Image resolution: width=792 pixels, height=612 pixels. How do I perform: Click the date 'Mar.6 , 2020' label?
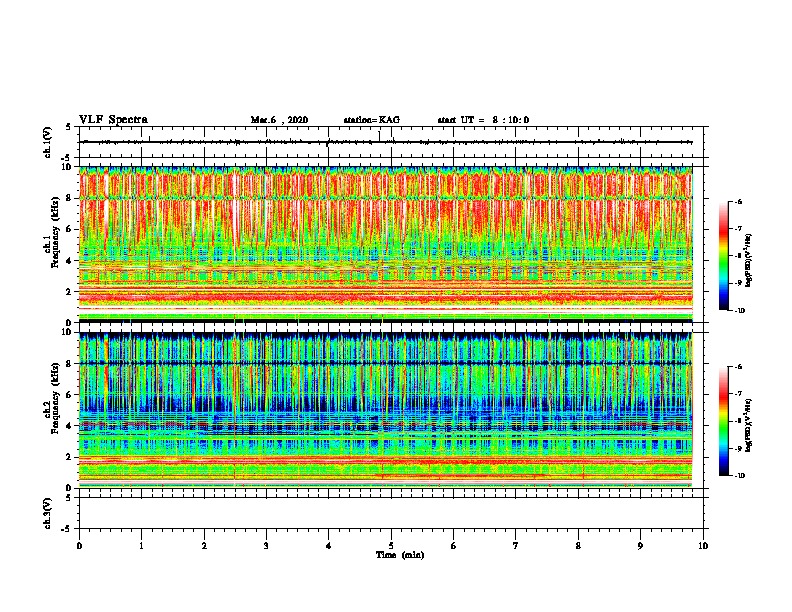pos(279,120)
